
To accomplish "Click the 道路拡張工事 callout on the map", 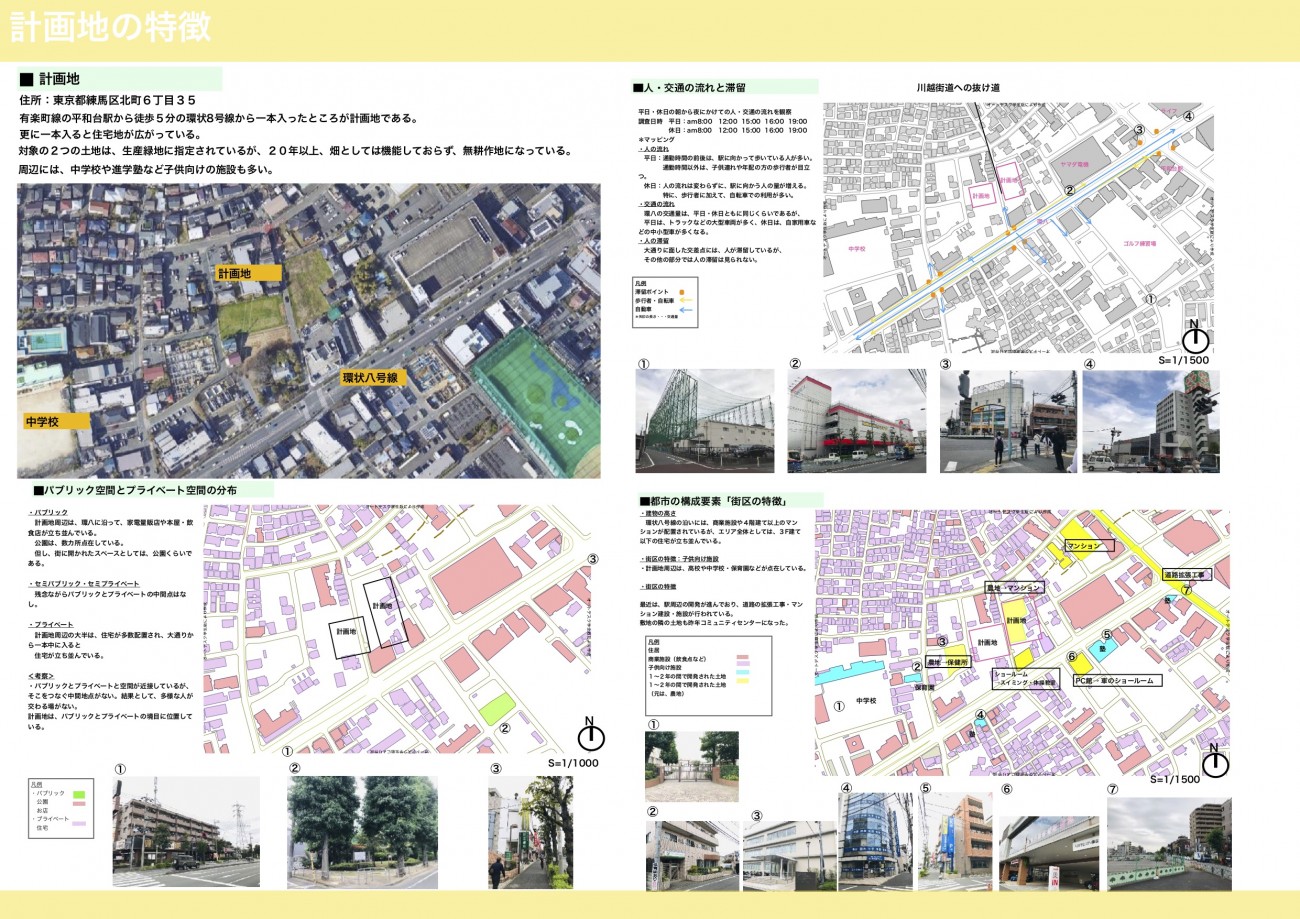I will (x=1187, y=575).
